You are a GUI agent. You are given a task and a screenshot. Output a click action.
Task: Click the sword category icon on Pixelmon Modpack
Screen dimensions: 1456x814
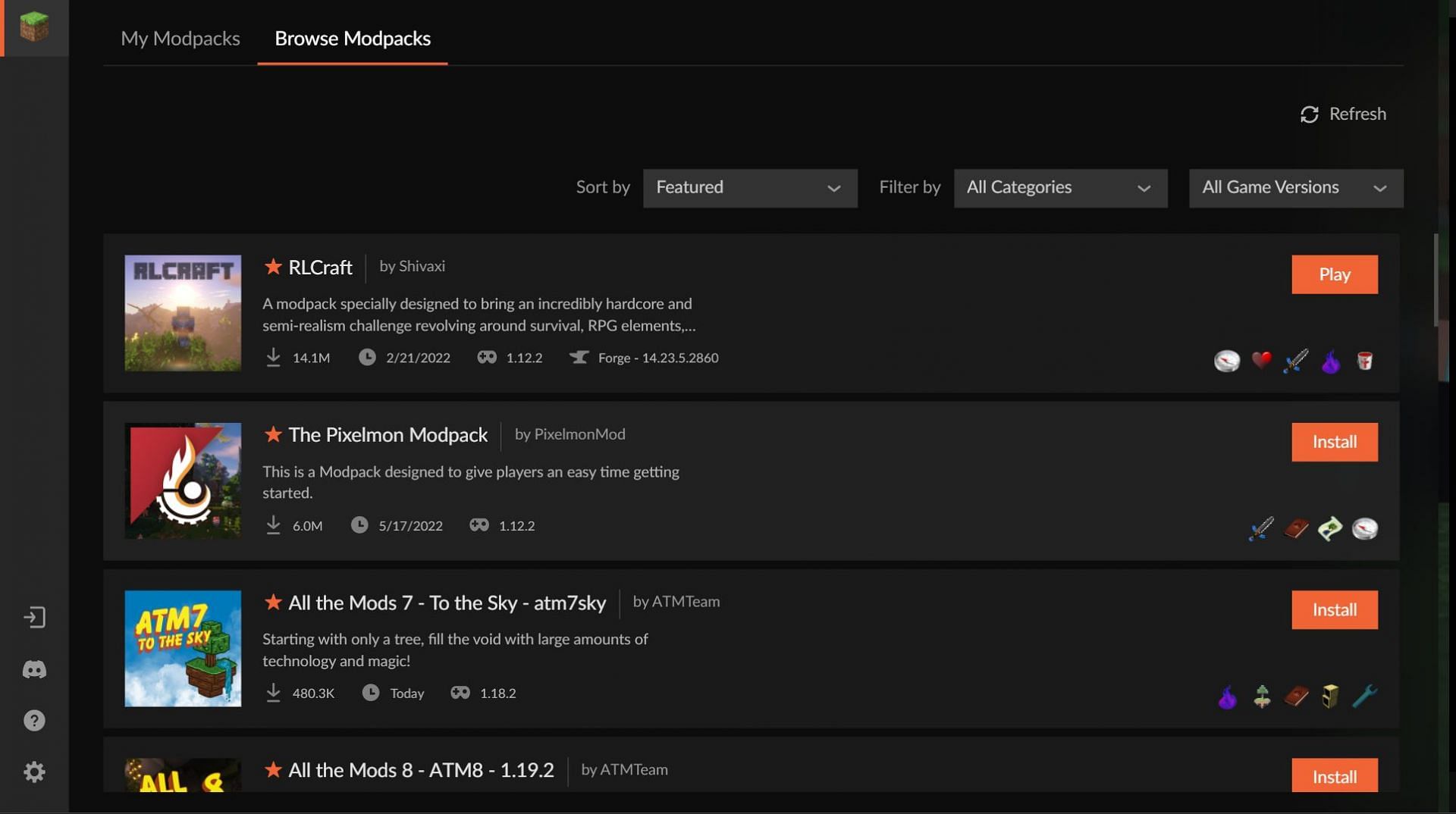coord(1261,528)
